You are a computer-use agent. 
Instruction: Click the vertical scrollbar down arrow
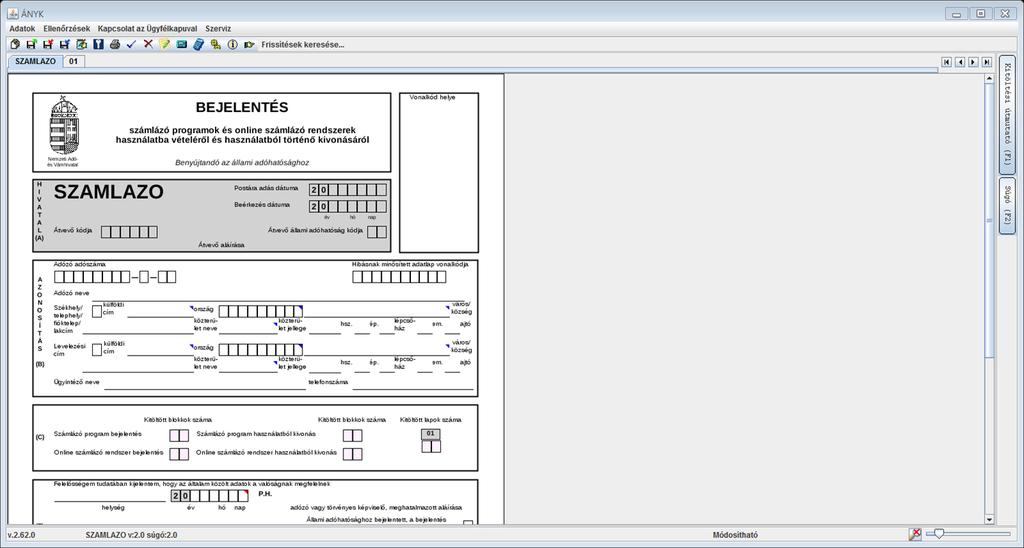tap(989, 520)
